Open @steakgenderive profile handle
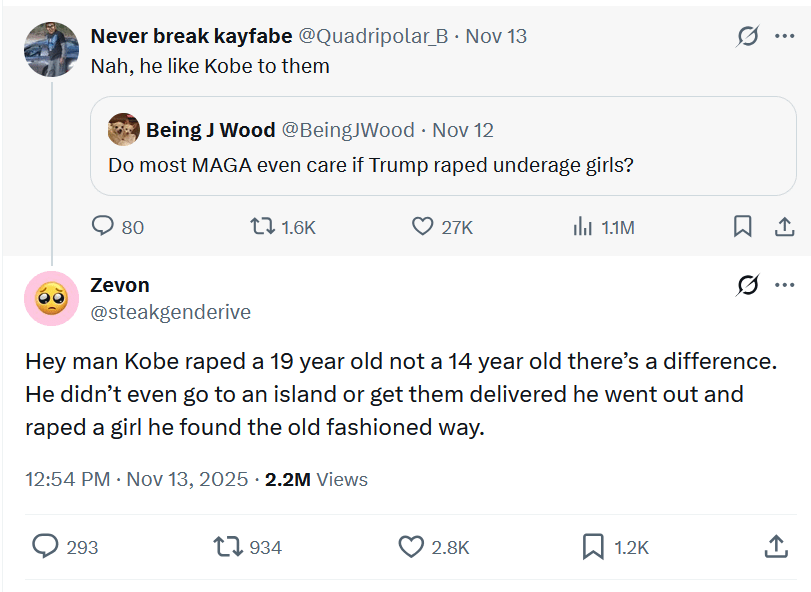 170,312
